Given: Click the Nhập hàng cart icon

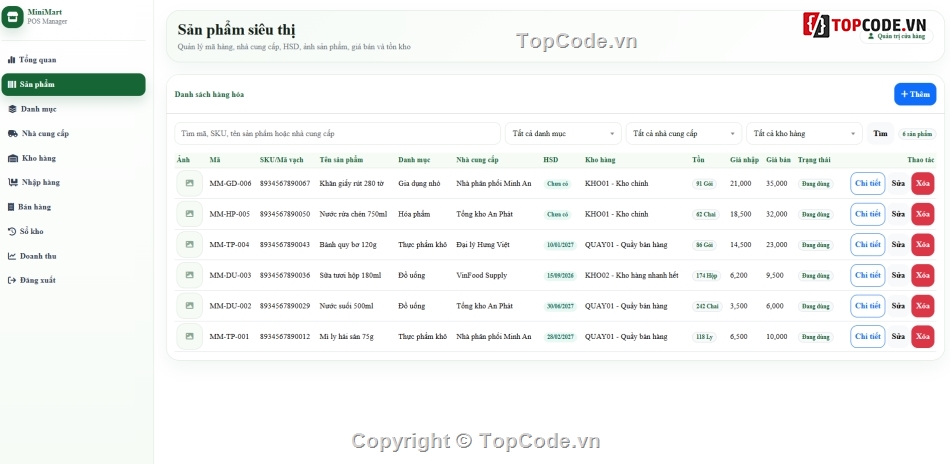Looking at the screenshot, I should 12,182.
